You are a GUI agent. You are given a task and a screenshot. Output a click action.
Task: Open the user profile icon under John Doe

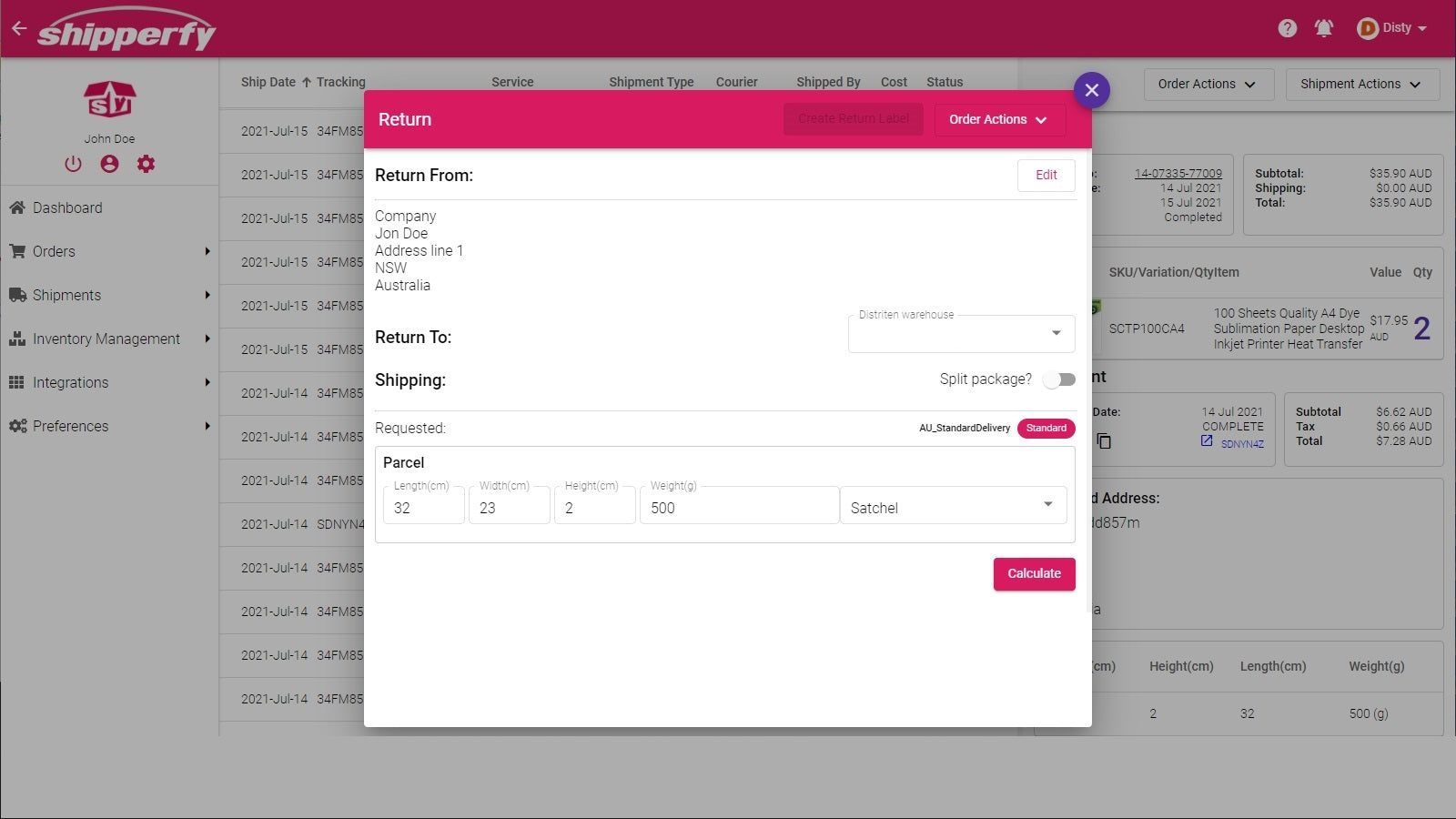tap(109, 164)
